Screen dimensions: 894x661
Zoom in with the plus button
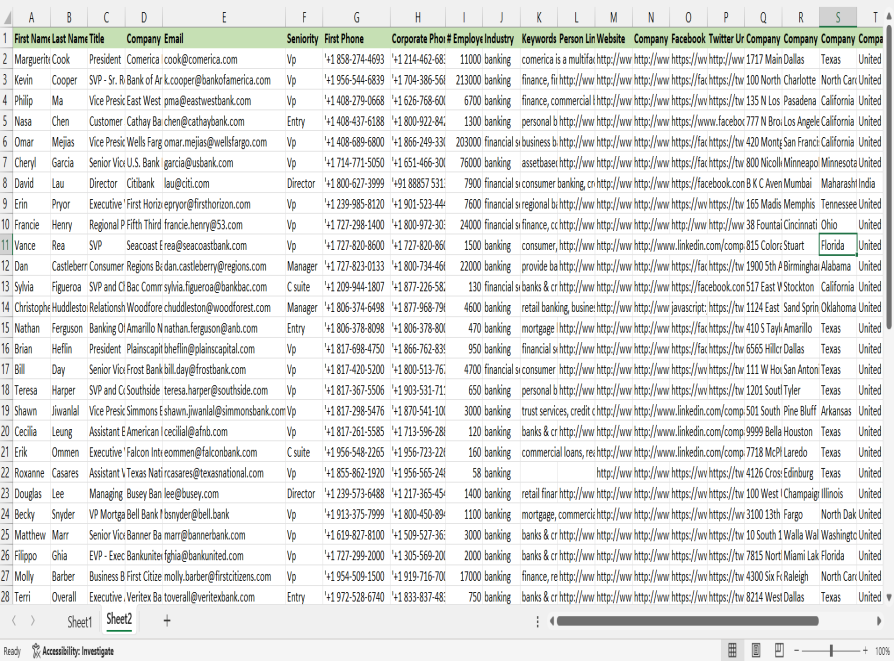tap(865, 651)
